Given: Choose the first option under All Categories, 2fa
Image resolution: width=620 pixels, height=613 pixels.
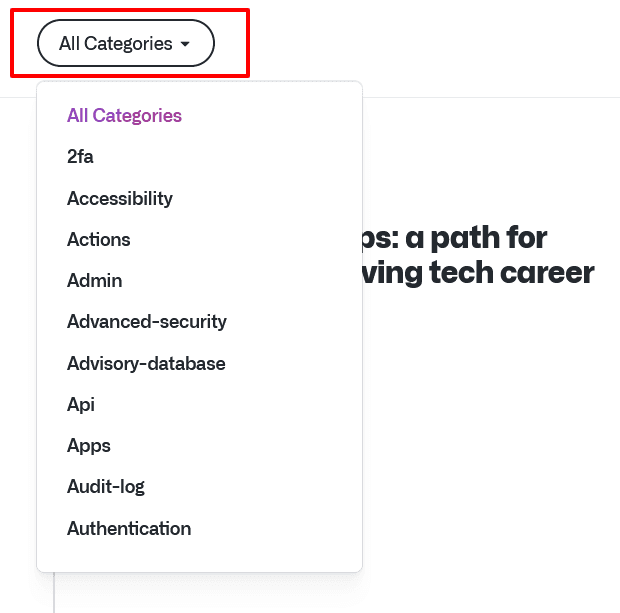Looking at the screenshot, I should [x=80, y=156].
